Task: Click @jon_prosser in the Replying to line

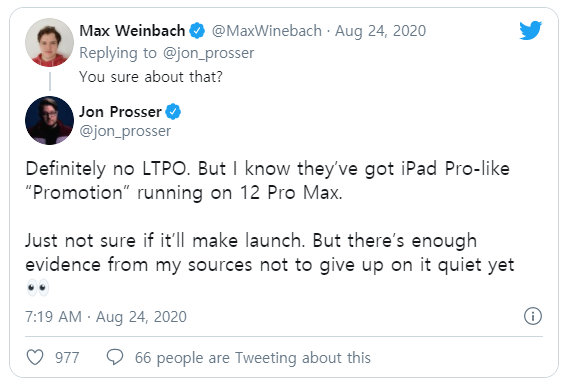Action: click(x=209, y=53)
